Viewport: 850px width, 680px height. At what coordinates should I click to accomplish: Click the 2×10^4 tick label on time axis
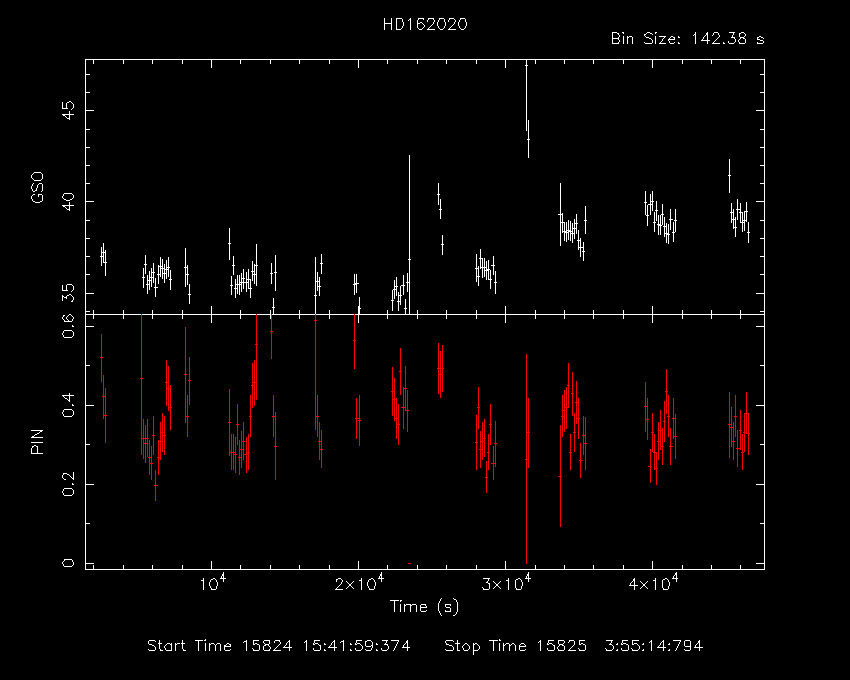(x=359, y=584)
